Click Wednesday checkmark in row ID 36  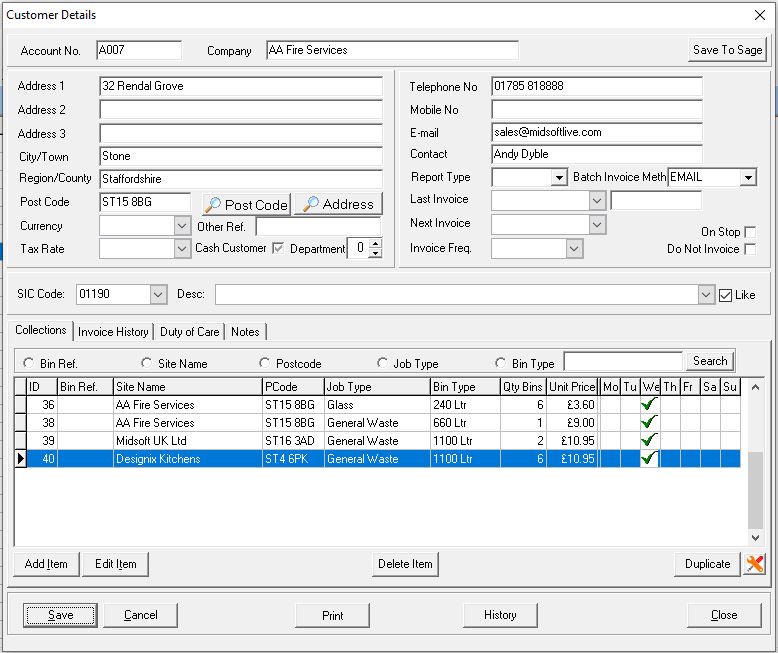coord(649,404)
